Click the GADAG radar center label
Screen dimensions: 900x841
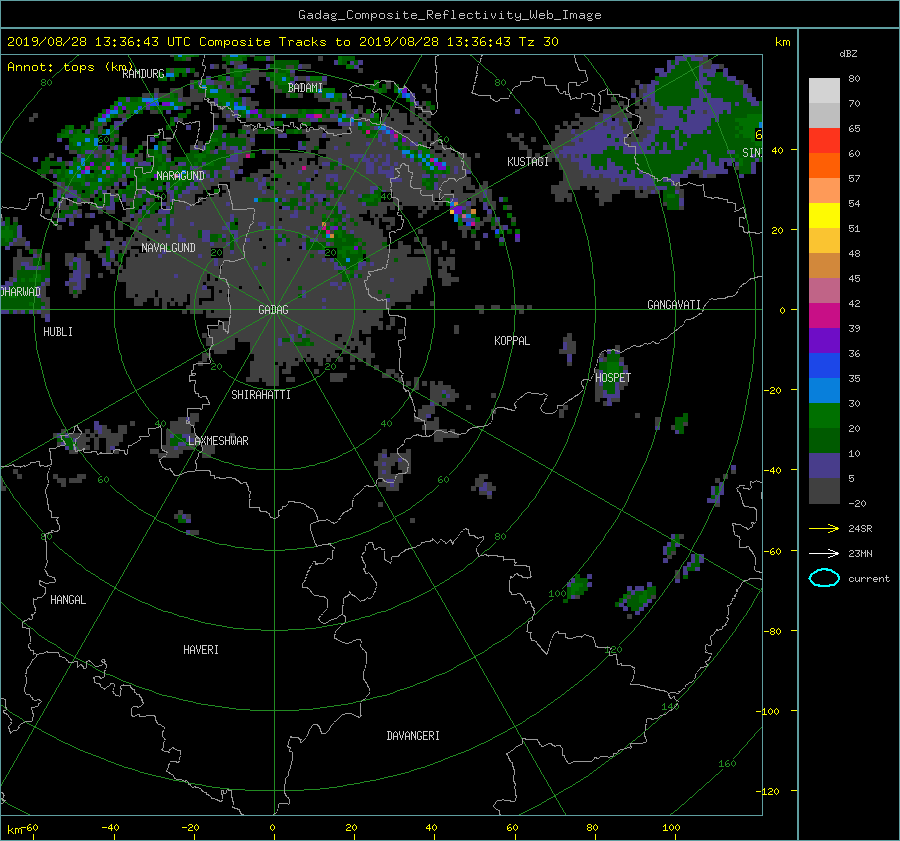[x=273, y=310]
